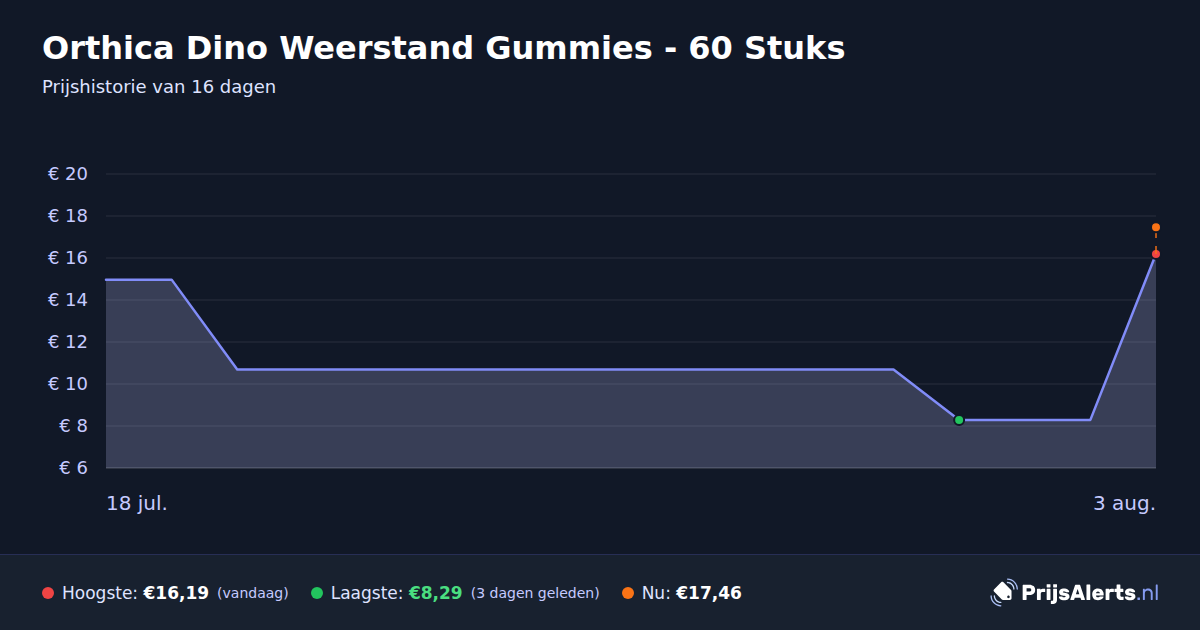
Task: Click the PrijsAlerts price-tag logo icon
Action: (1003, 593)
